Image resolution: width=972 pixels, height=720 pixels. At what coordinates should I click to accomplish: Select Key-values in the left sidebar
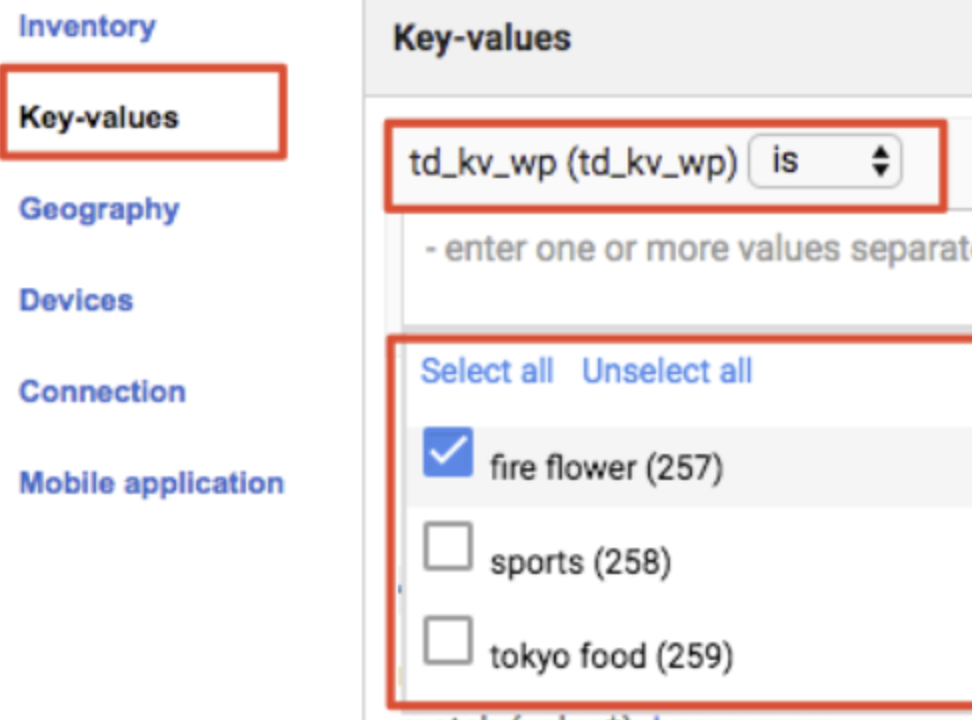99,117
